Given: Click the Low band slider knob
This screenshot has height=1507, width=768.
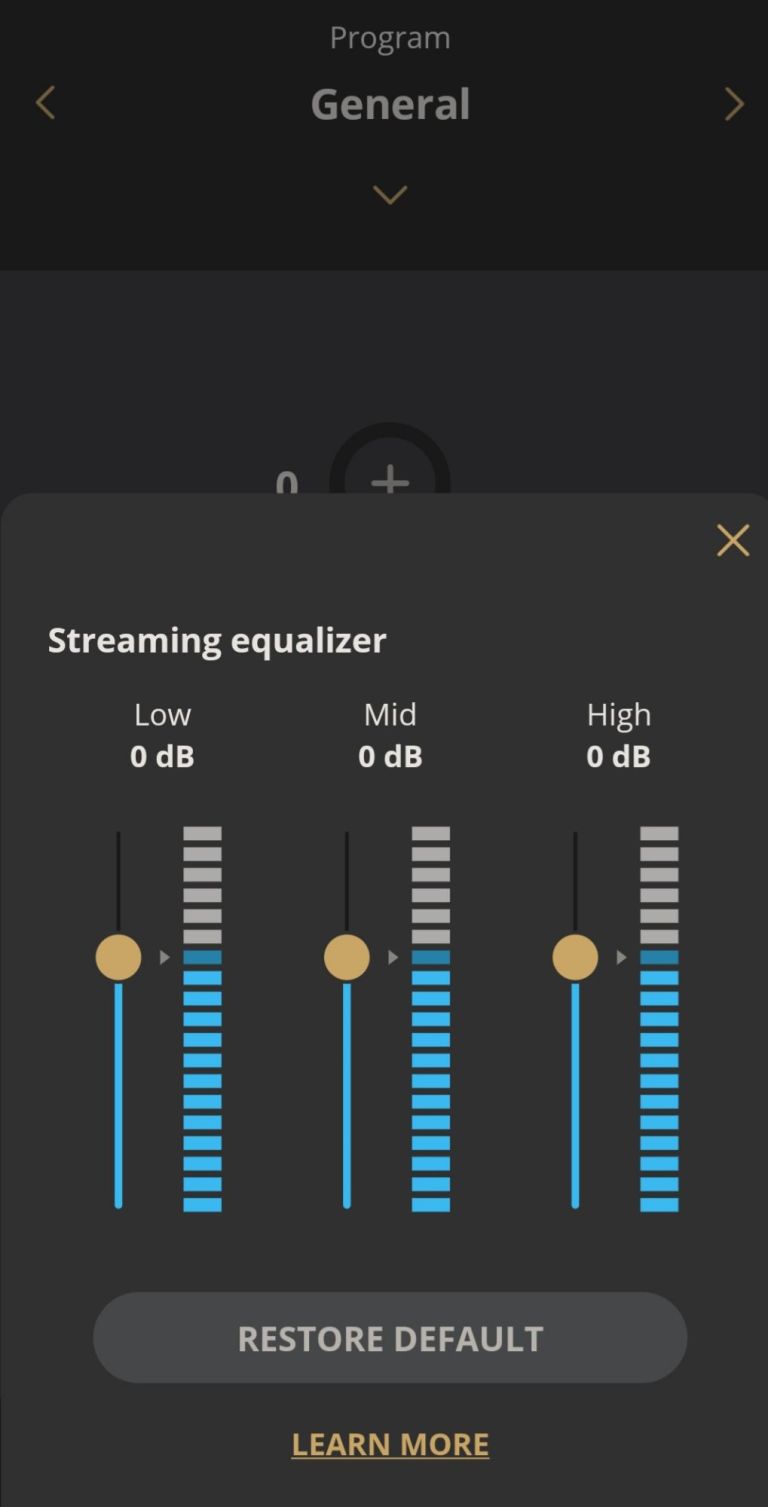Looking at the screenshot, I should 118,957.
